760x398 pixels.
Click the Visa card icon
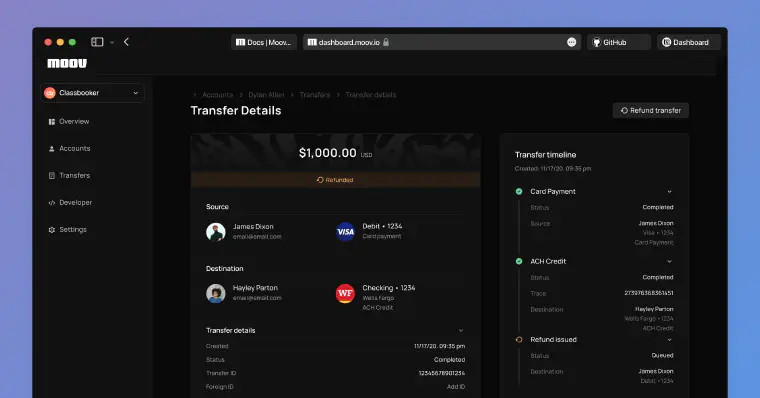[345, 232]
